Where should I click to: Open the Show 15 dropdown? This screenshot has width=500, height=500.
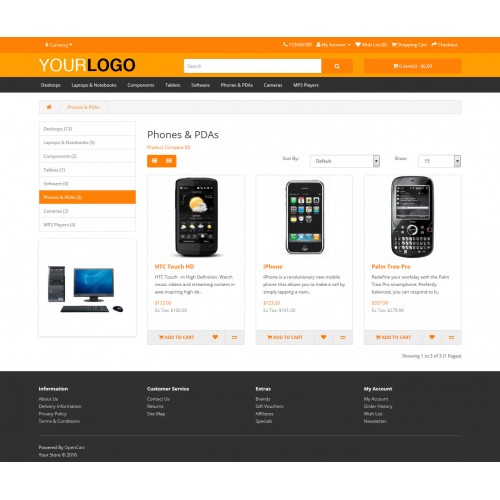click(x=440, y=161)
